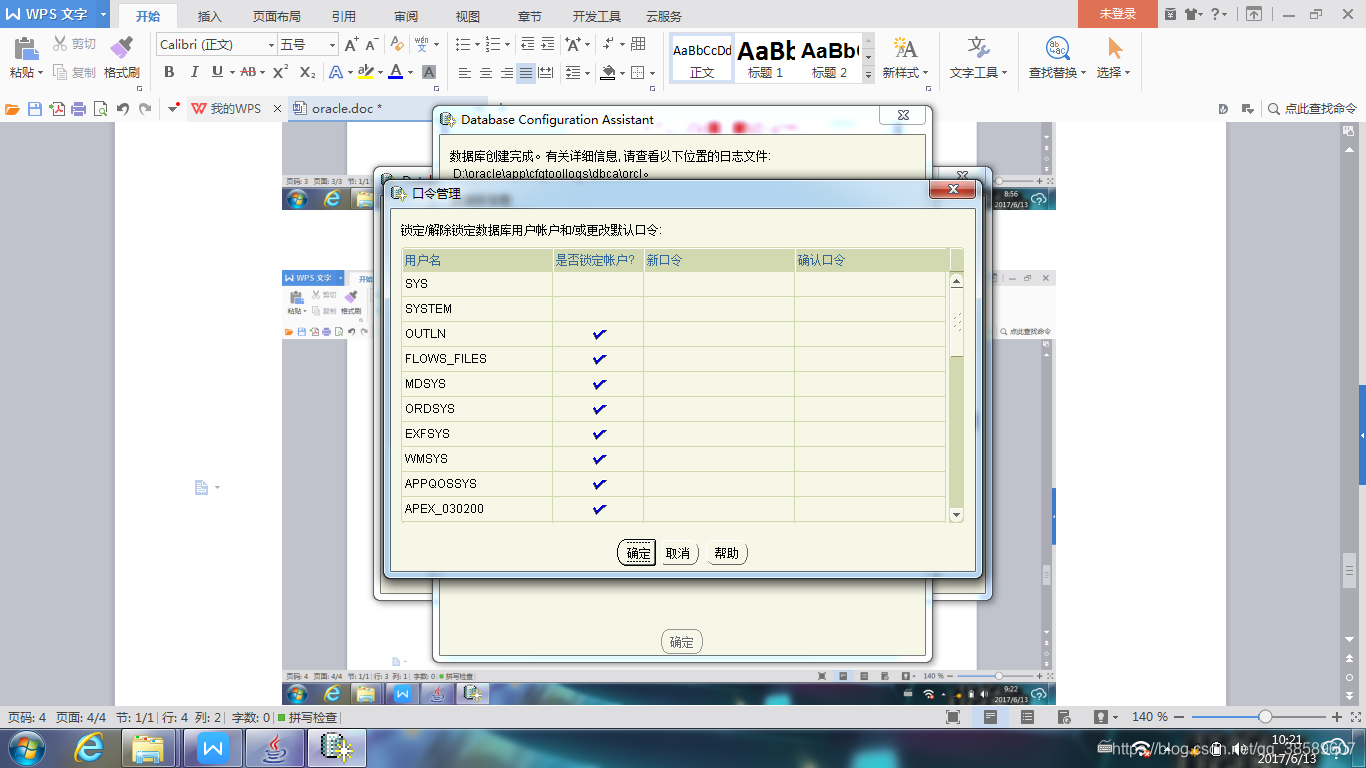Expand the styles gallery
The width and height of the screenshot is (1366, 768).
[x=869, y=75]
